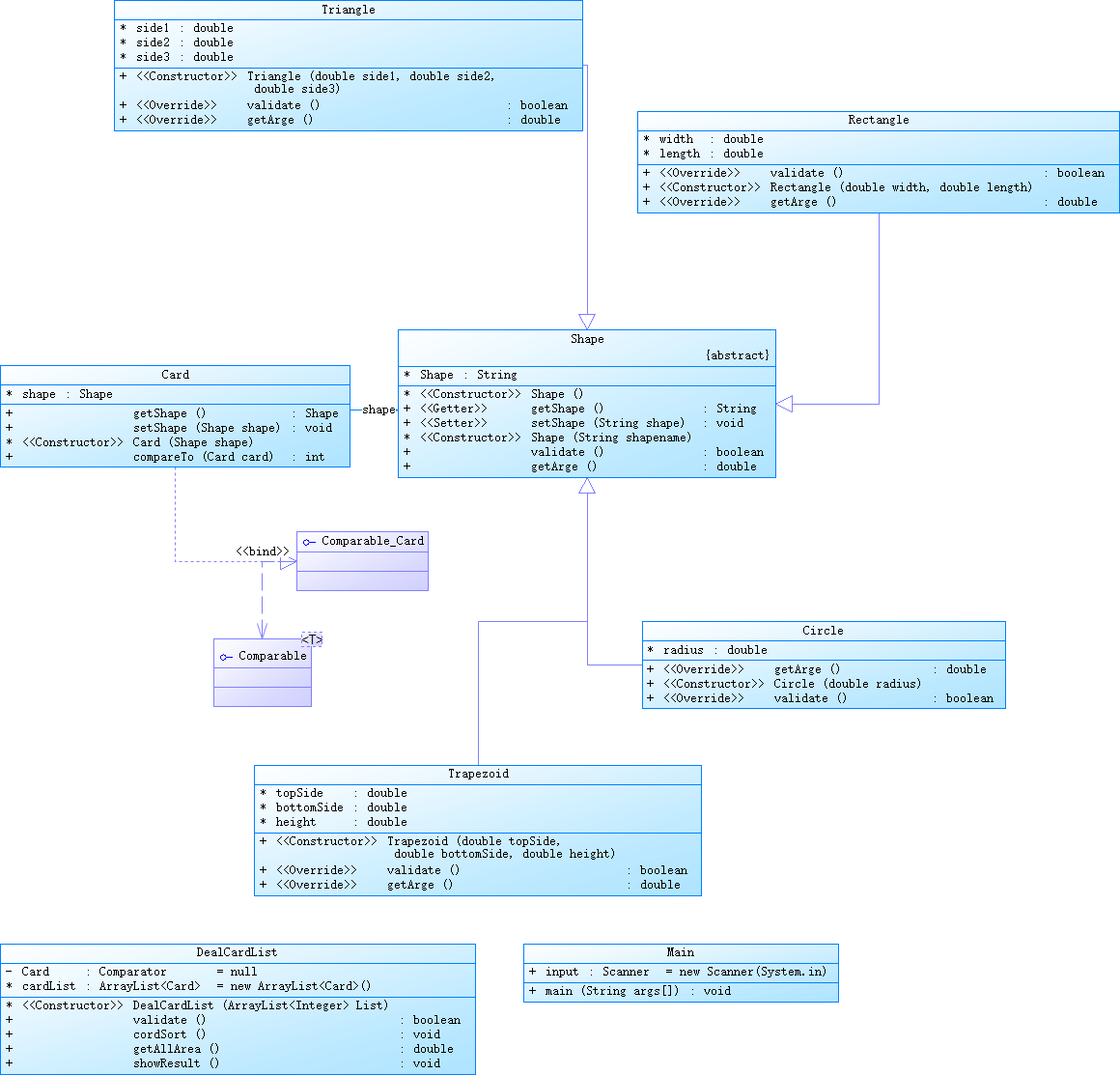1120x1075 pixels.
Task: Click DealCardList's validate () operation
Action: tap(233, 1020)
